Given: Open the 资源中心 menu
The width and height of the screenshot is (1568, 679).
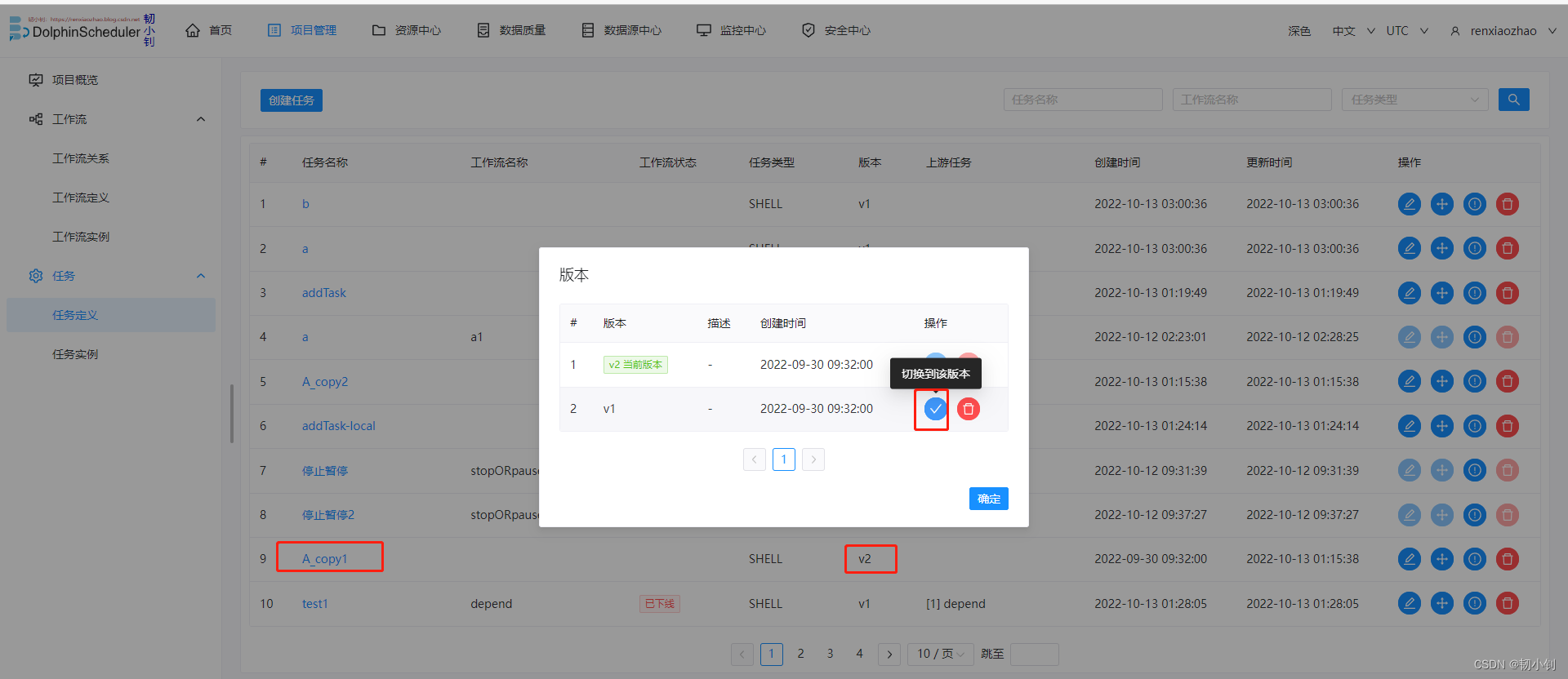Looking at the screenshot, I should point(407,30).
